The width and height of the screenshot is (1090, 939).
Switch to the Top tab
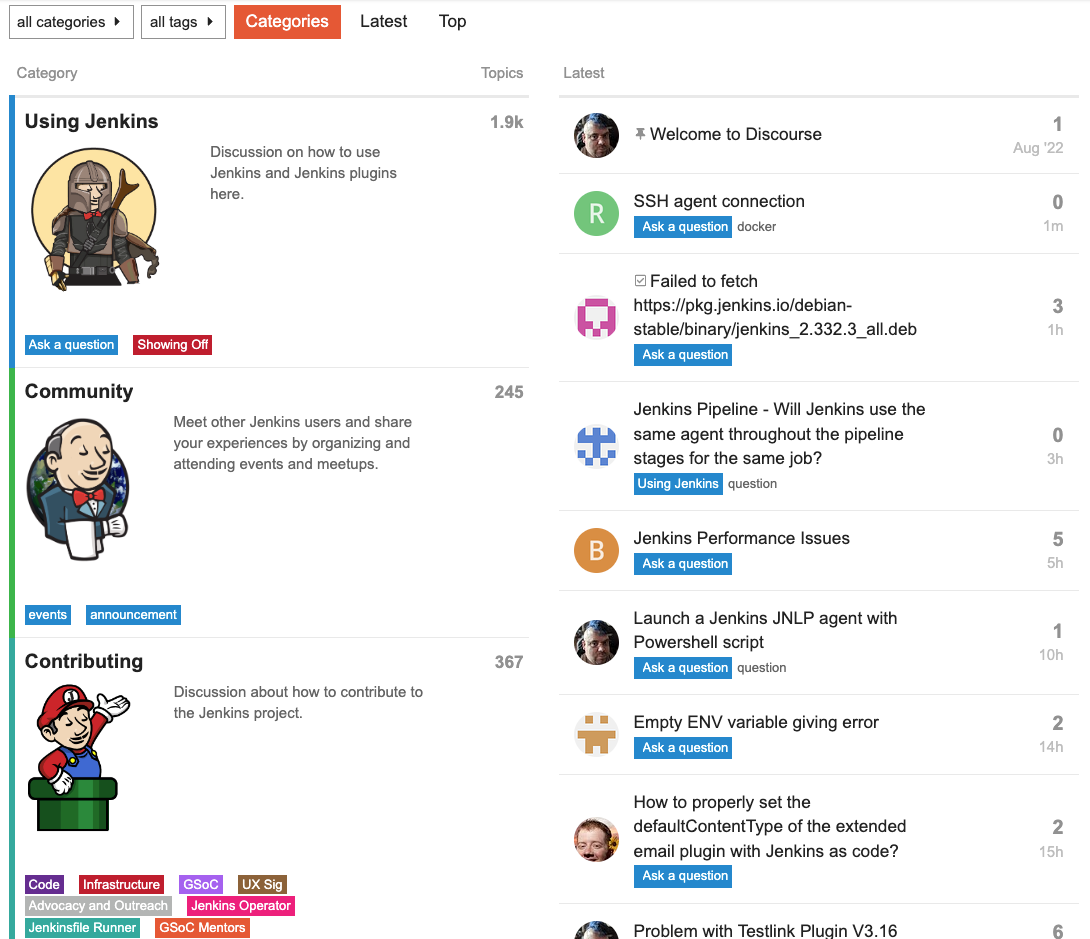[x=452, y=22]
